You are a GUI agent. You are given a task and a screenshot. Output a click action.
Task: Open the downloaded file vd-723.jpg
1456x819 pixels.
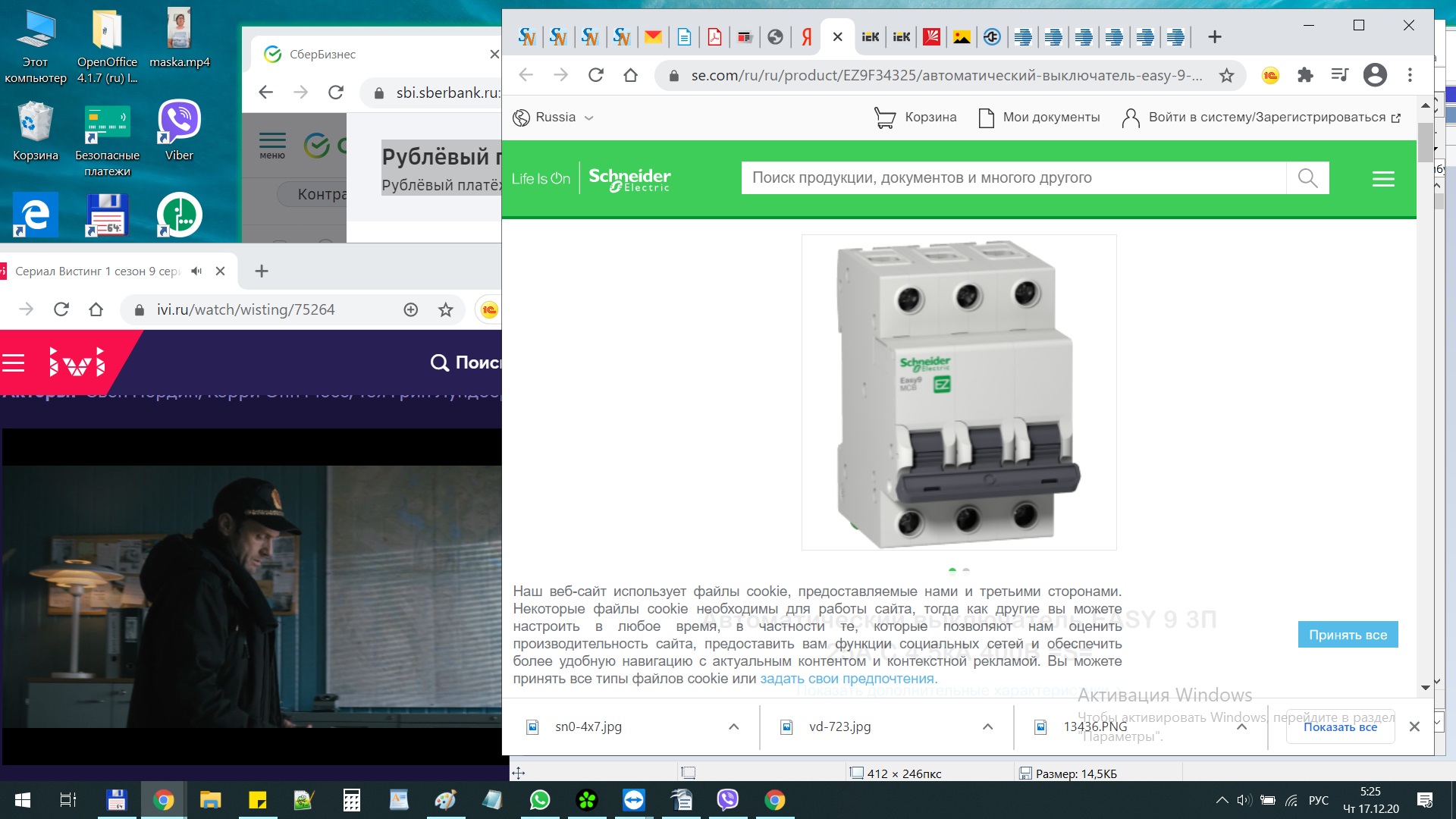(839, 726)
